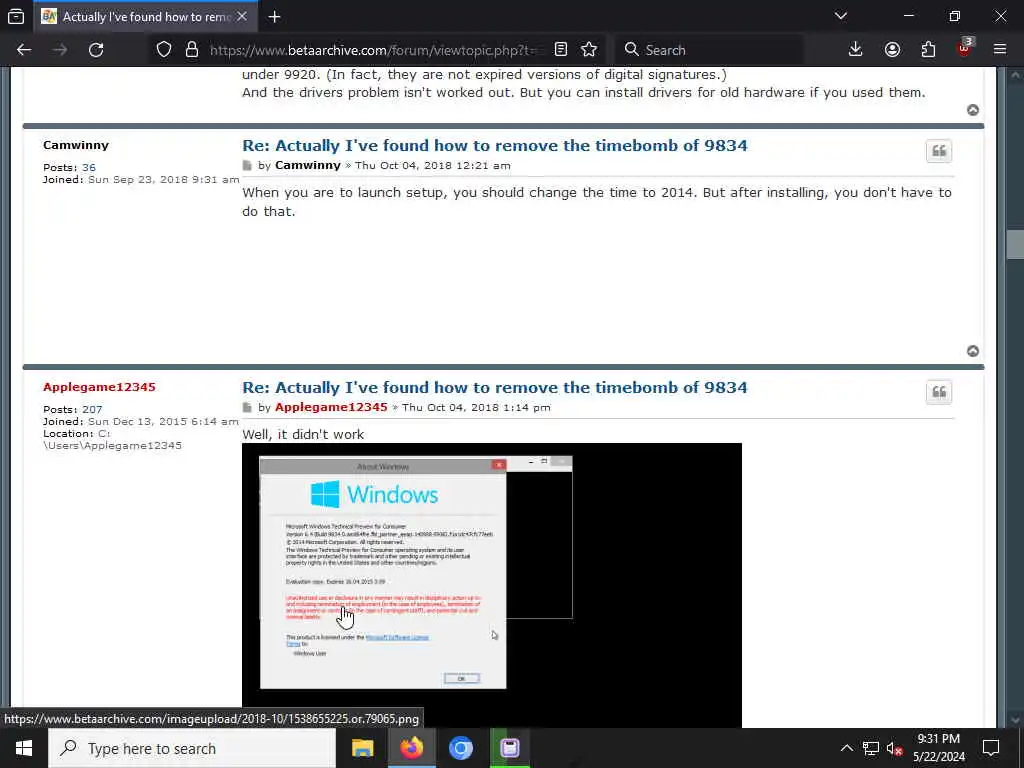Open the network status tray icon
The width and height of the screenshot is (1024, 768).
tap(871, 748)
